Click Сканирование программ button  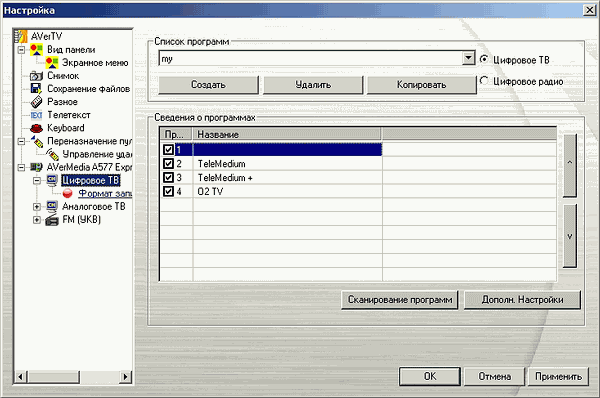click(x=400, y=300)
